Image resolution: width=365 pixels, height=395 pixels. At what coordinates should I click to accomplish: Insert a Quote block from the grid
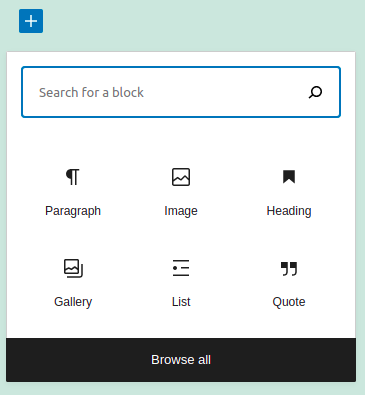point(289,283)
